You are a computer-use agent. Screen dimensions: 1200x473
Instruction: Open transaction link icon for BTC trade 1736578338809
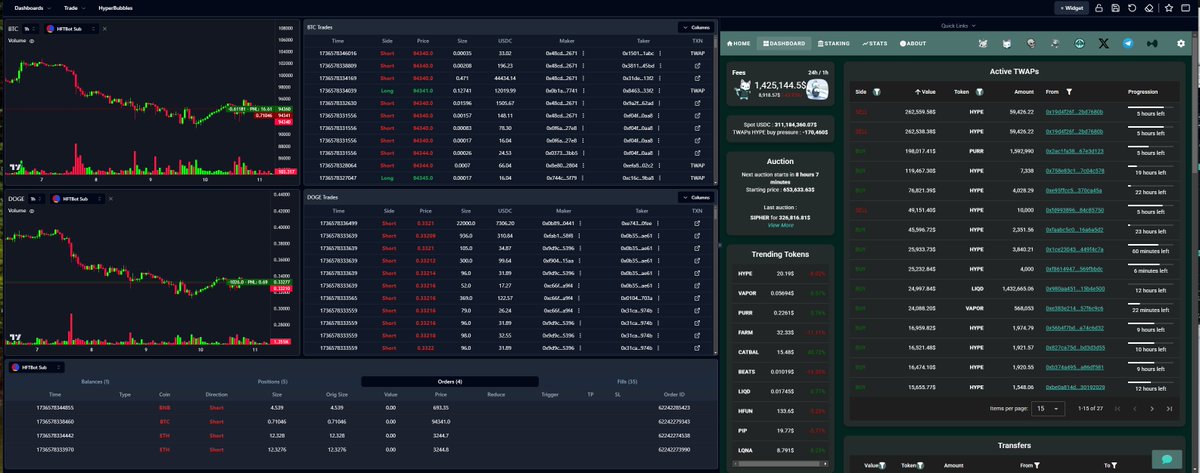point(697,65)
